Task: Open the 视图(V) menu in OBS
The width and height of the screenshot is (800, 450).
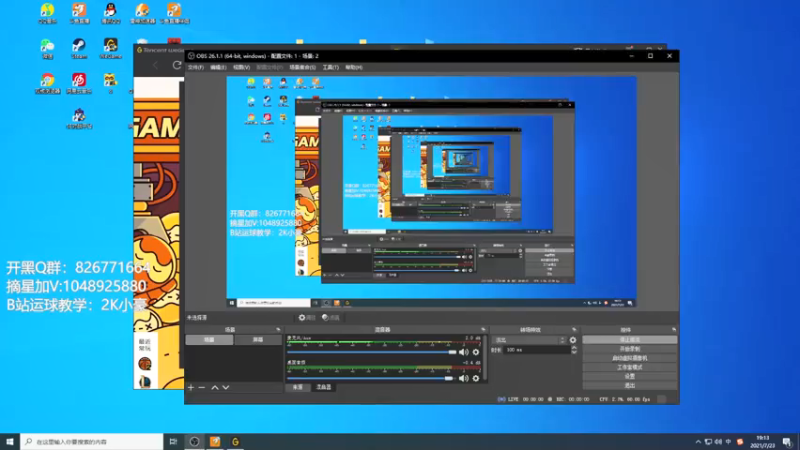Action: tap(241, 67)
